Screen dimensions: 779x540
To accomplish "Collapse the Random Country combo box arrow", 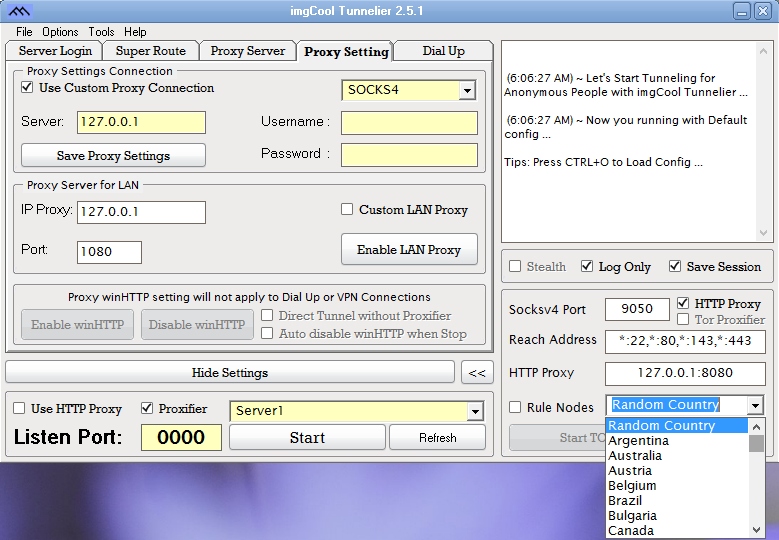I will click(x=755, y=406).
